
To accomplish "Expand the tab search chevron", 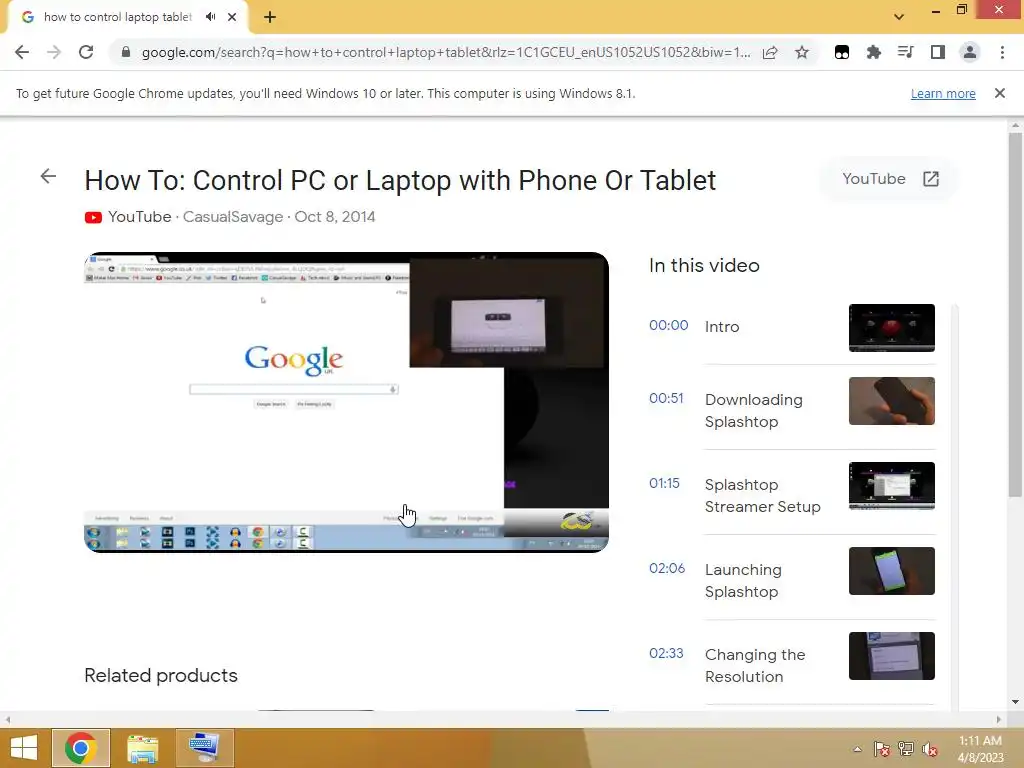I will coord(899,17).
